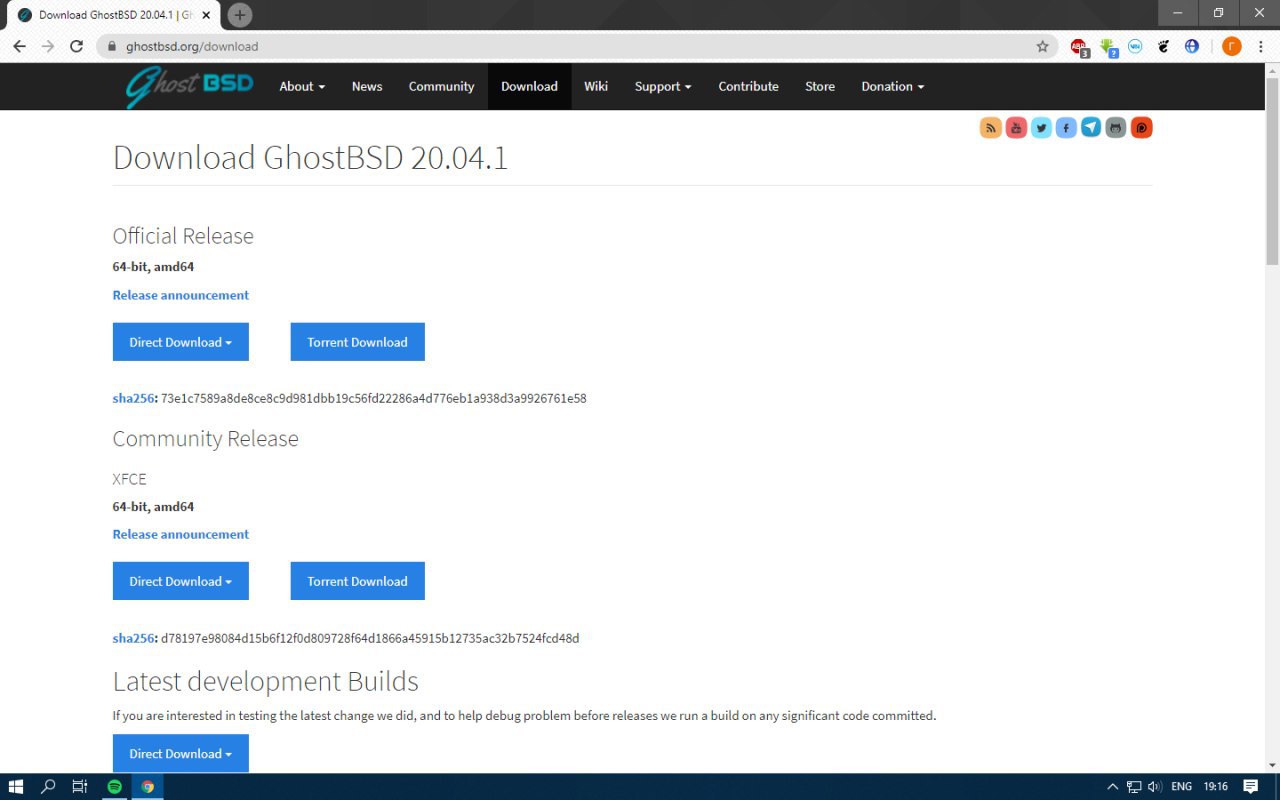Expand XFCE Community Release Direct Download dropdown
Image resolution: width=1280 pixels, height=800 pixels.
181,581
